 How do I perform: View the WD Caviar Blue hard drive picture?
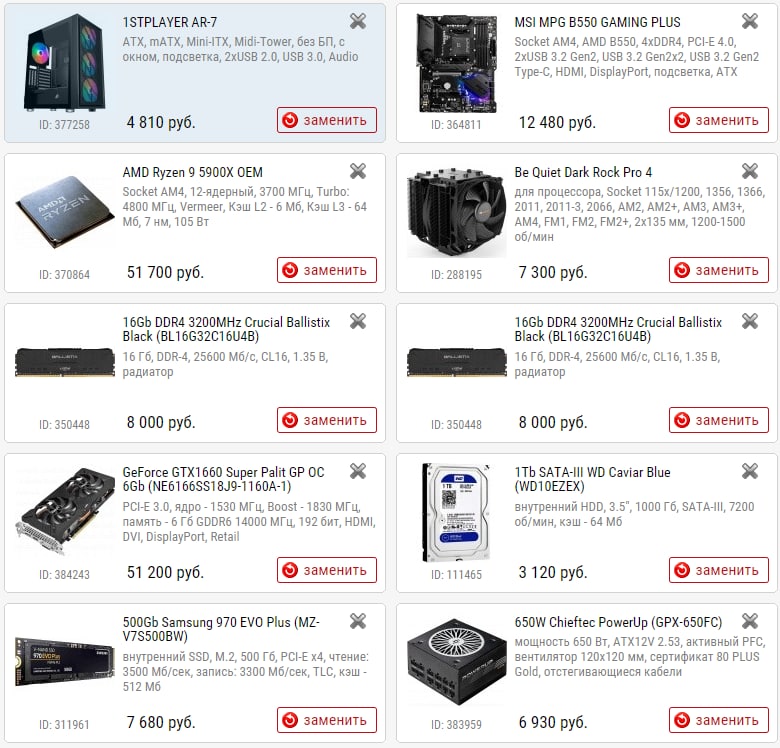pyautogui.click(x=456, y=513)
